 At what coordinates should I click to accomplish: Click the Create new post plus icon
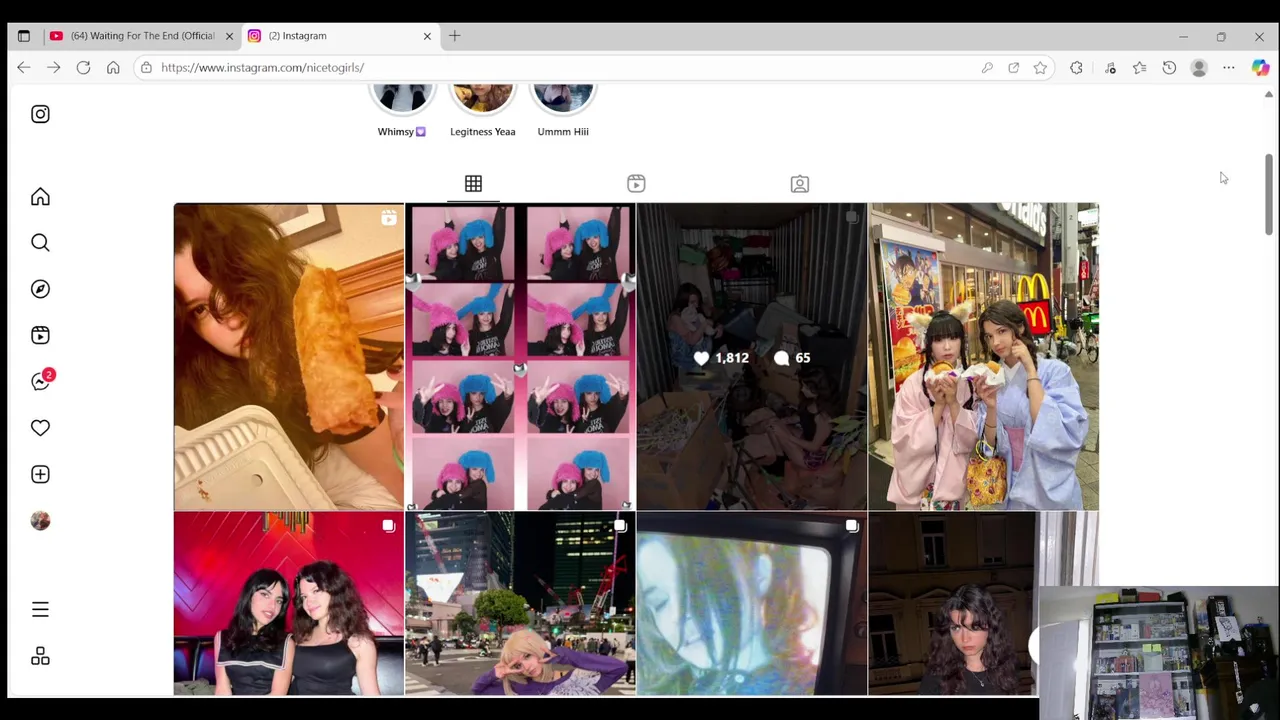pyautogui.click(x=40, y=474)
